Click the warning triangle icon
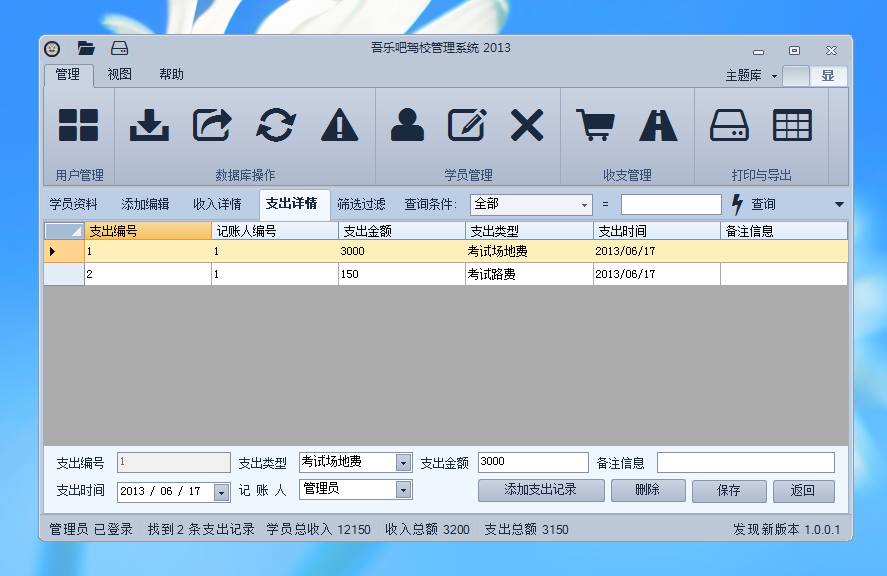 pyautogui.click(x=339, y=125)
